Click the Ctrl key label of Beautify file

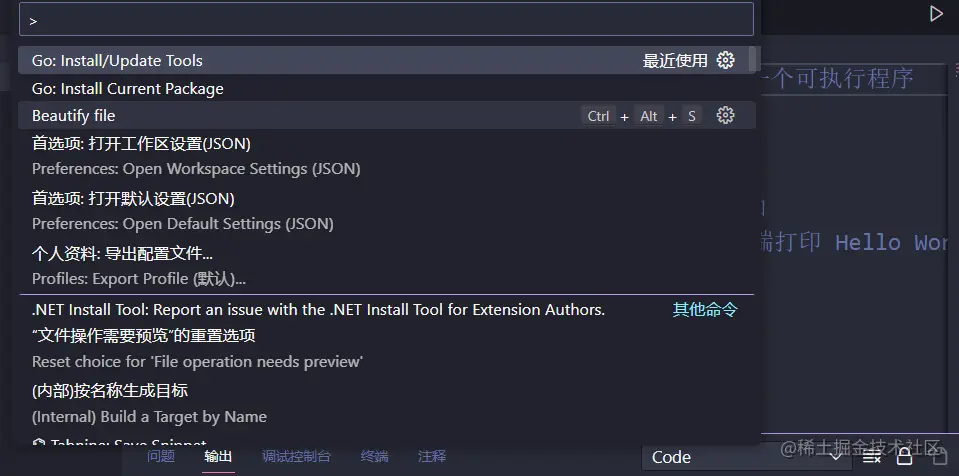pyautogui.click(x=598, y=116)
